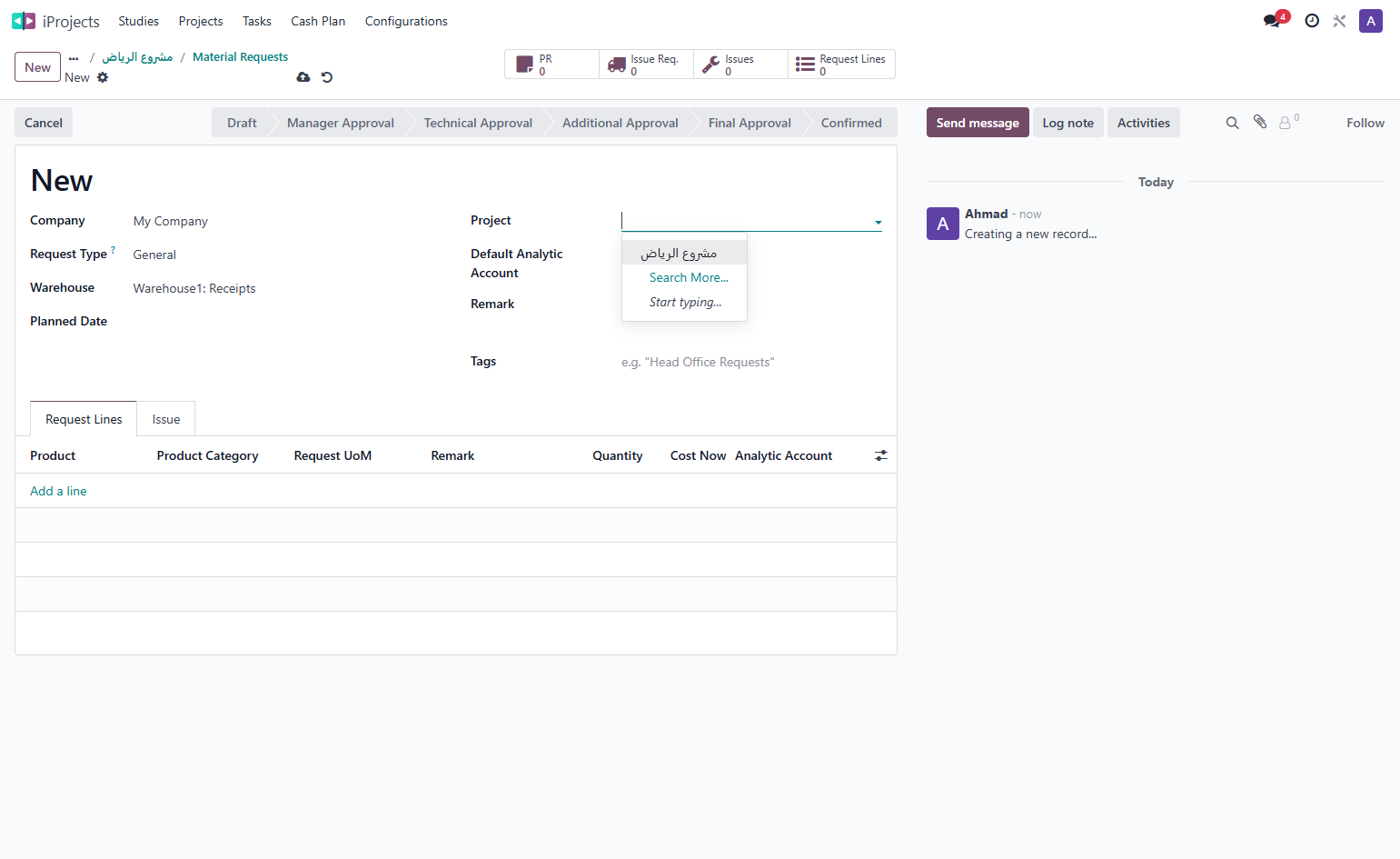Open column settings adjust icon in table
This screenshot has width=1400, height=859.
coord(881,455)
